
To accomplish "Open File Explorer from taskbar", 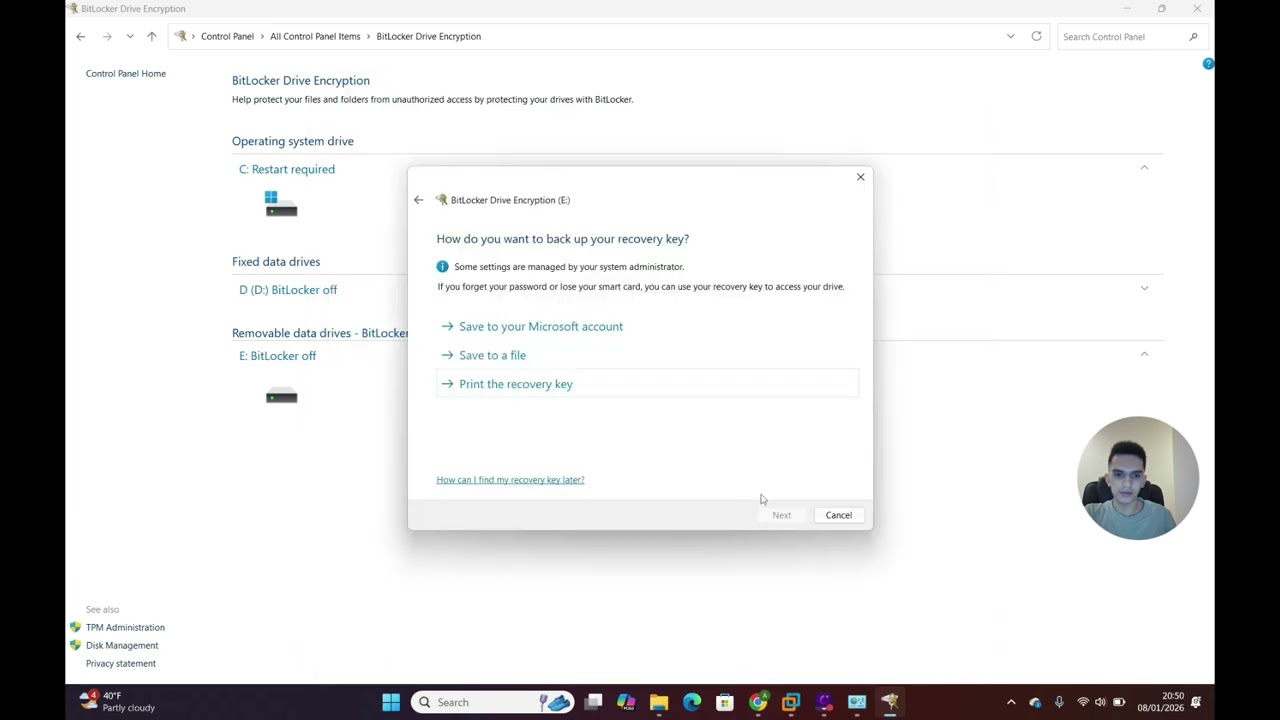I will [659, 702].
